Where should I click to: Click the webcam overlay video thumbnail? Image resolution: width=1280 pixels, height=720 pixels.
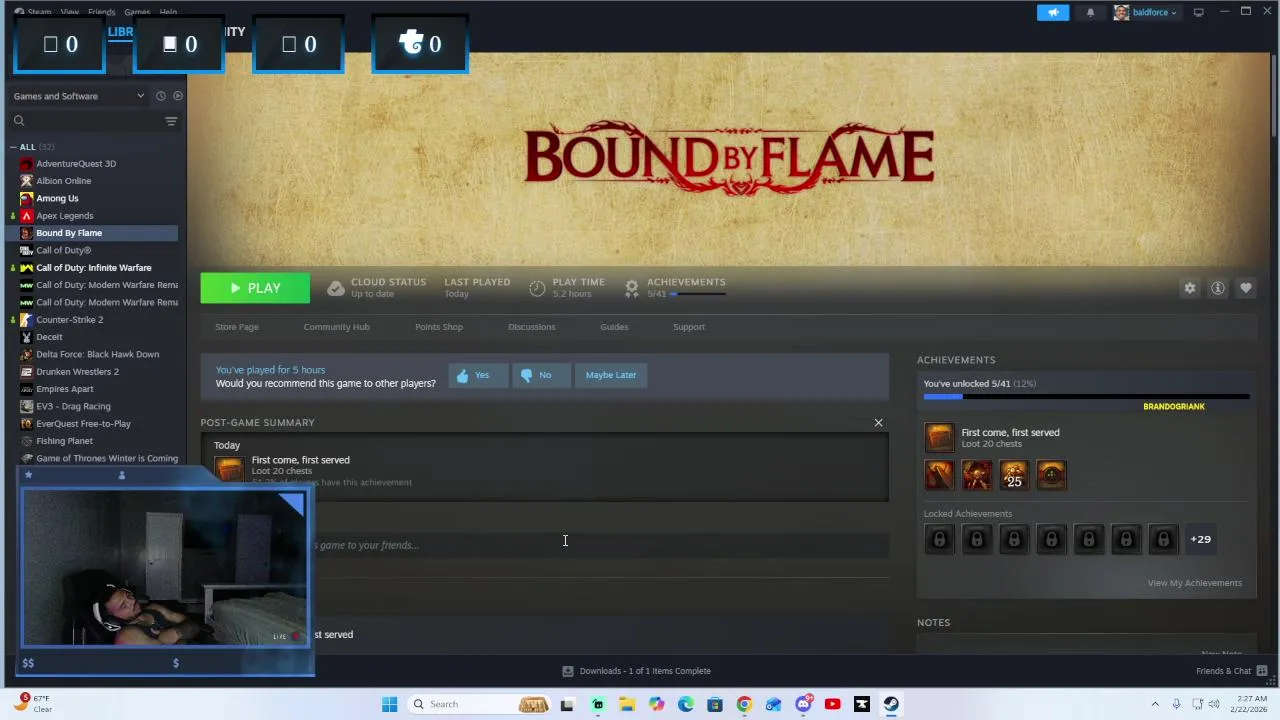(165, 567)
